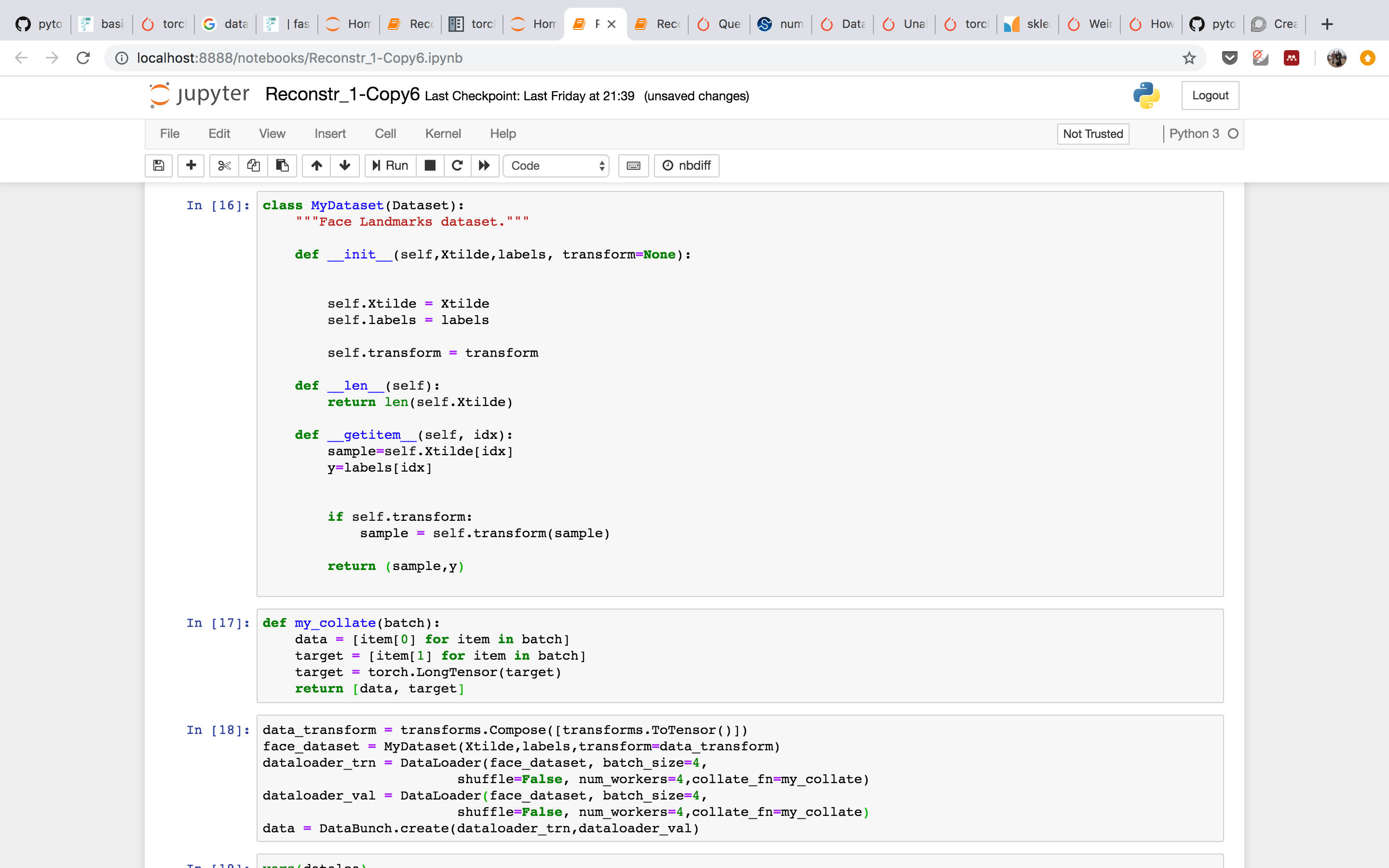Click the Python 3 kernel status indicator circle
The width and height of the screenshot is (1389, 868).
click(1233, 134)
